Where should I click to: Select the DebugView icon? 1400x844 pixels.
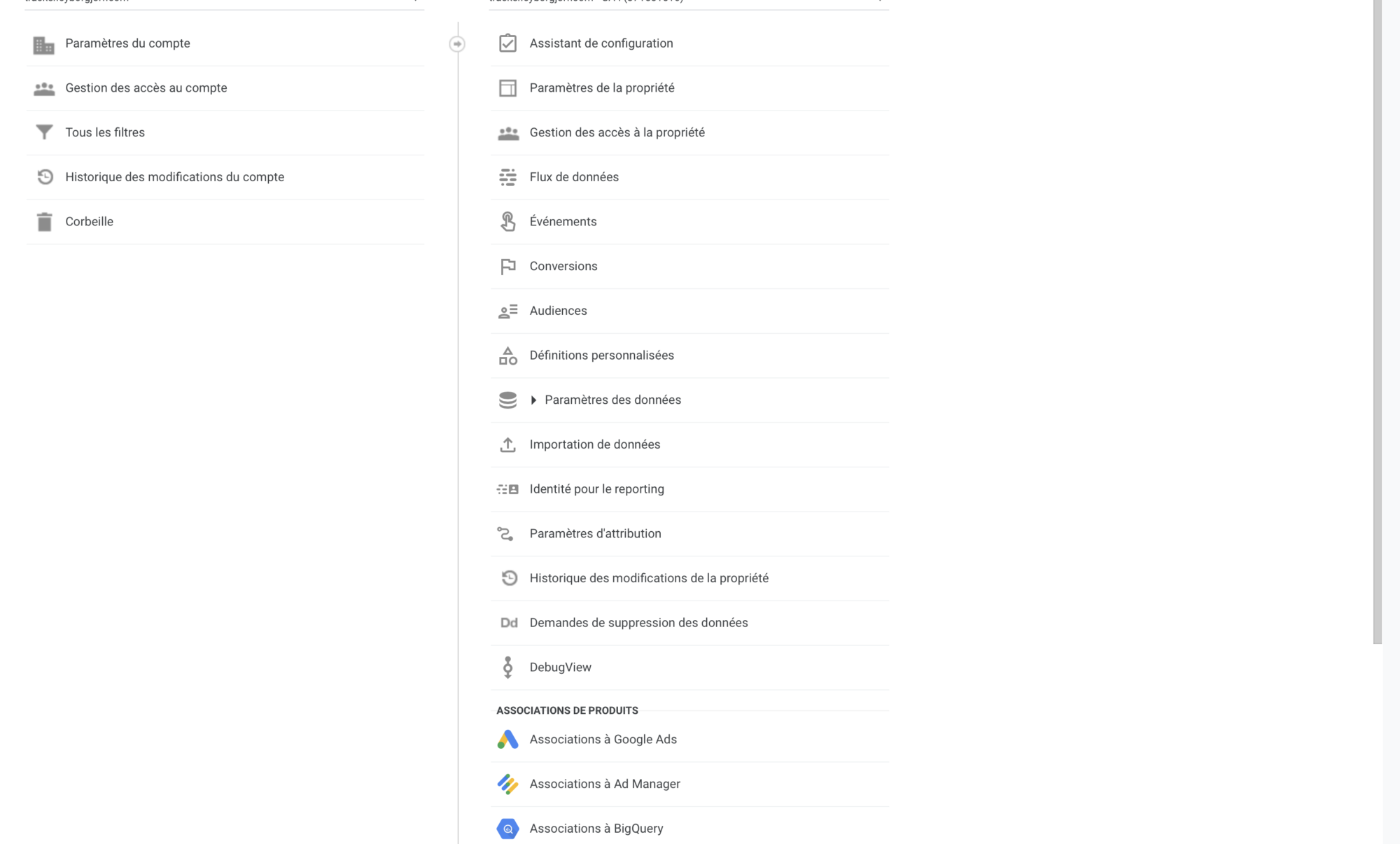click(507, 668)
